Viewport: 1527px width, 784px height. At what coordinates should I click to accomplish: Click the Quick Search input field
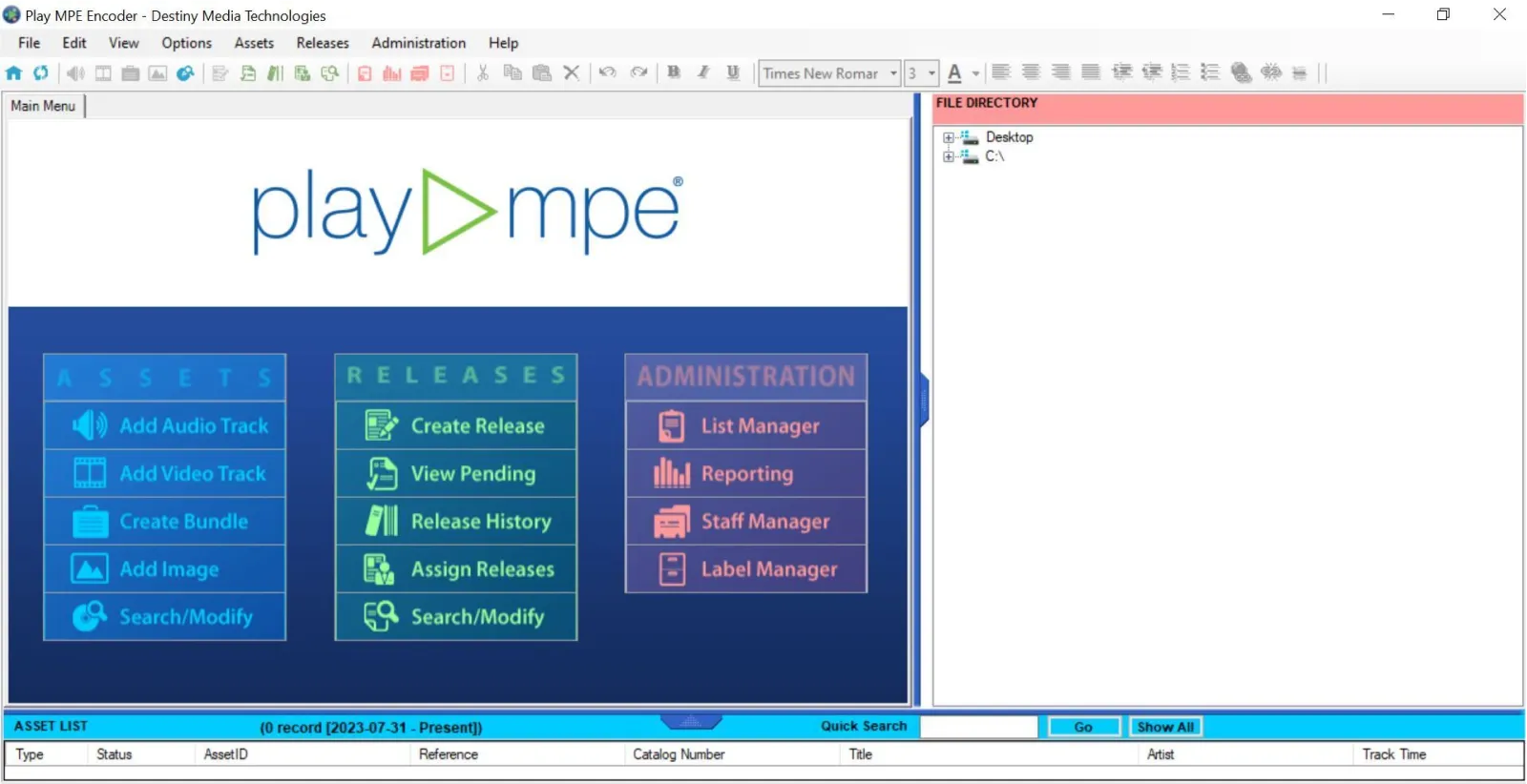point(979,727)
